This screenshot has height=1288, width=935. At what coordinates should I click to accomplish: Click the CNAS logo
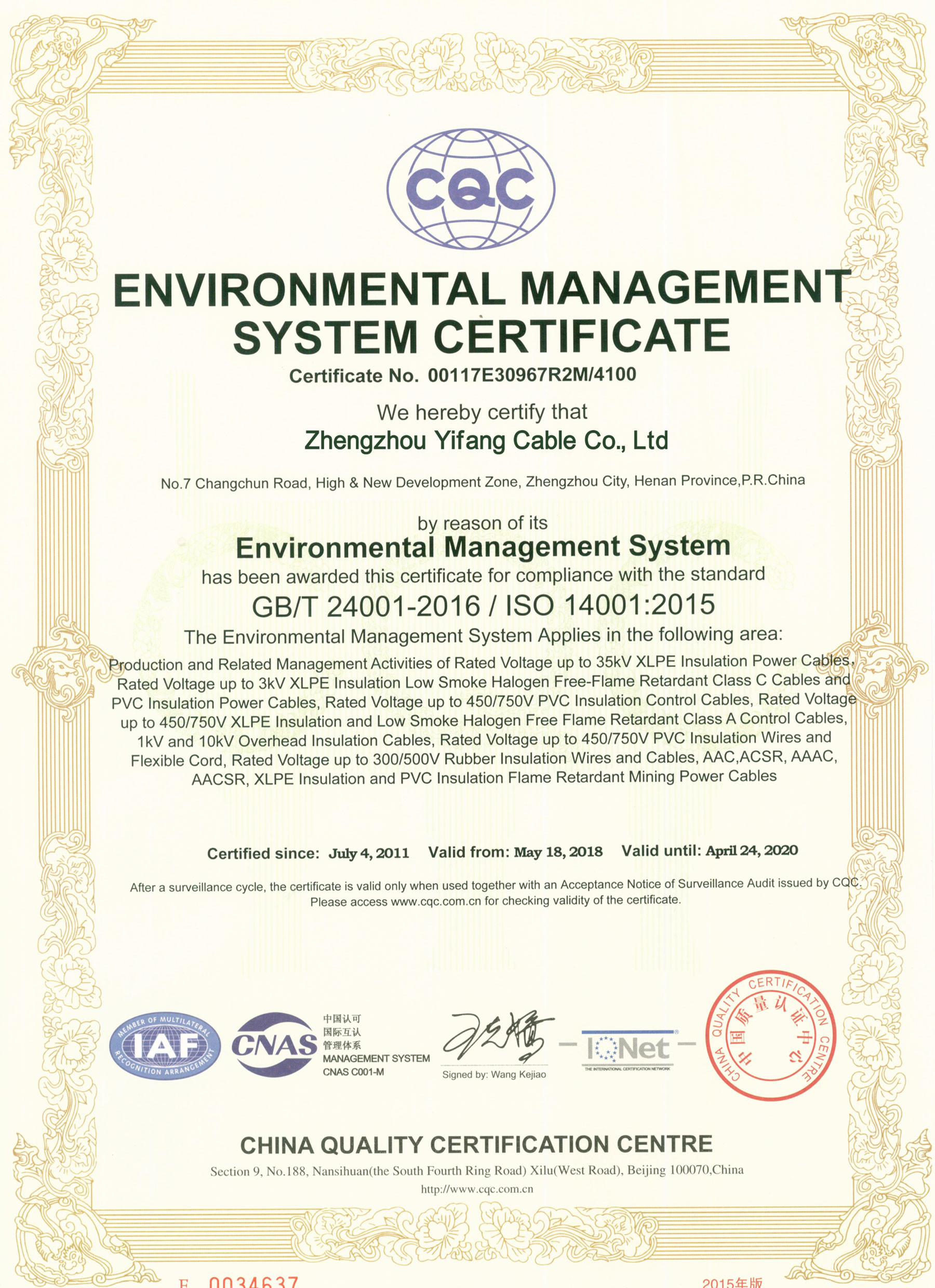point(274,1045)
